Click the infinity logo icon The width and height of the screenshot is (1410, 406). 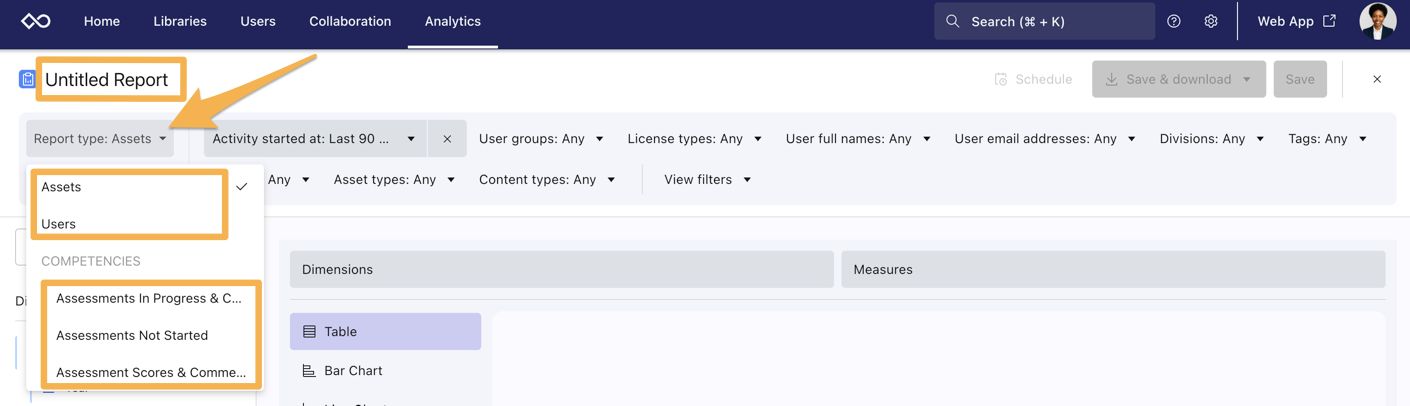tap(36, 21)
